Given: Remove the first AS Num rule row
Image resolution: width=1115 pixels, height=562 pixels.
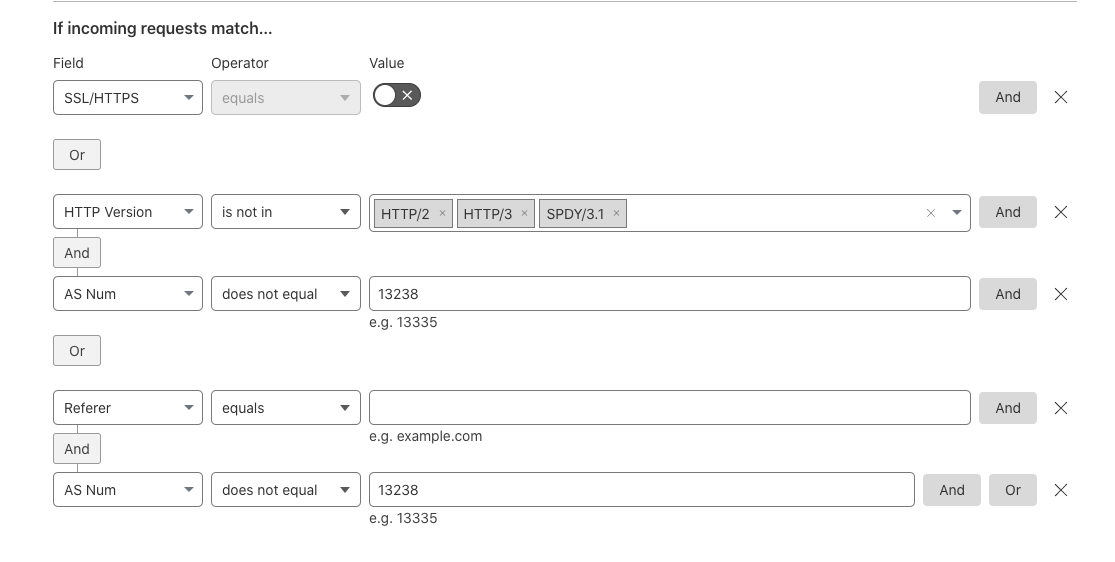Looking at the screenshot, I should [1060, 294].
